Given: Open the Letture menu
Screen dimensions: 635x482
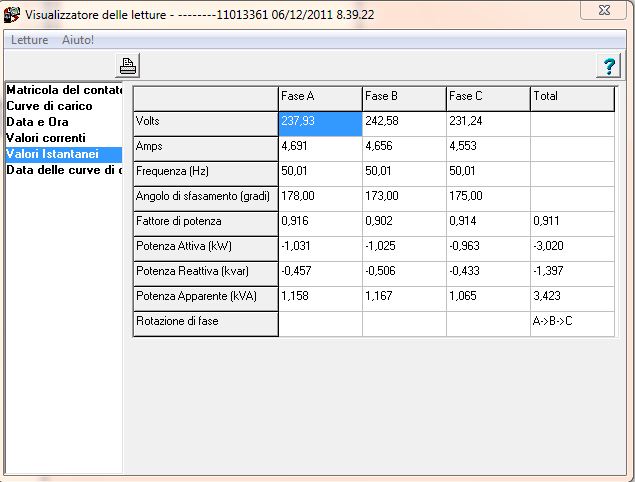Looking at the screenshot, I should pos(29,40).
